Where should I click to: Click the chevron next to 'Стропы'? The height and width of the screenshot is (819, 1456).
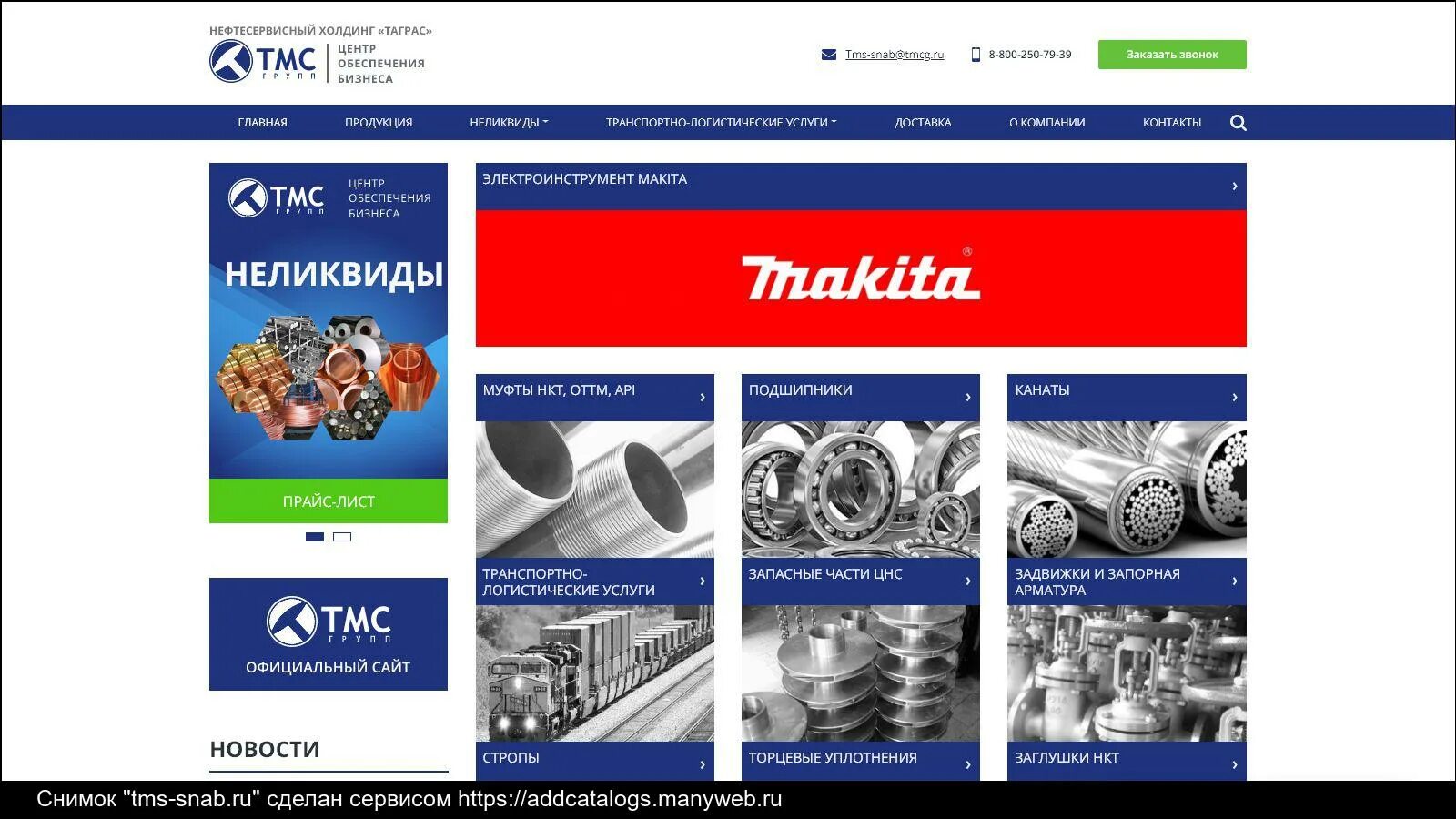point(703,765)
